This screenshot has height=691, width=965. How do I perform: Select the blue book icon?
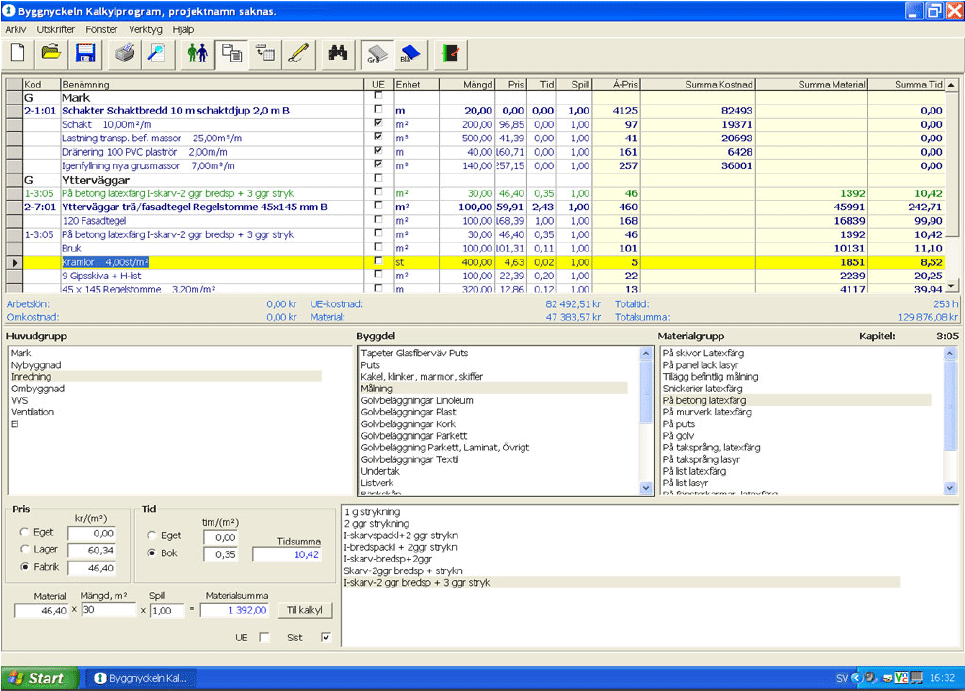pos(410,53)
